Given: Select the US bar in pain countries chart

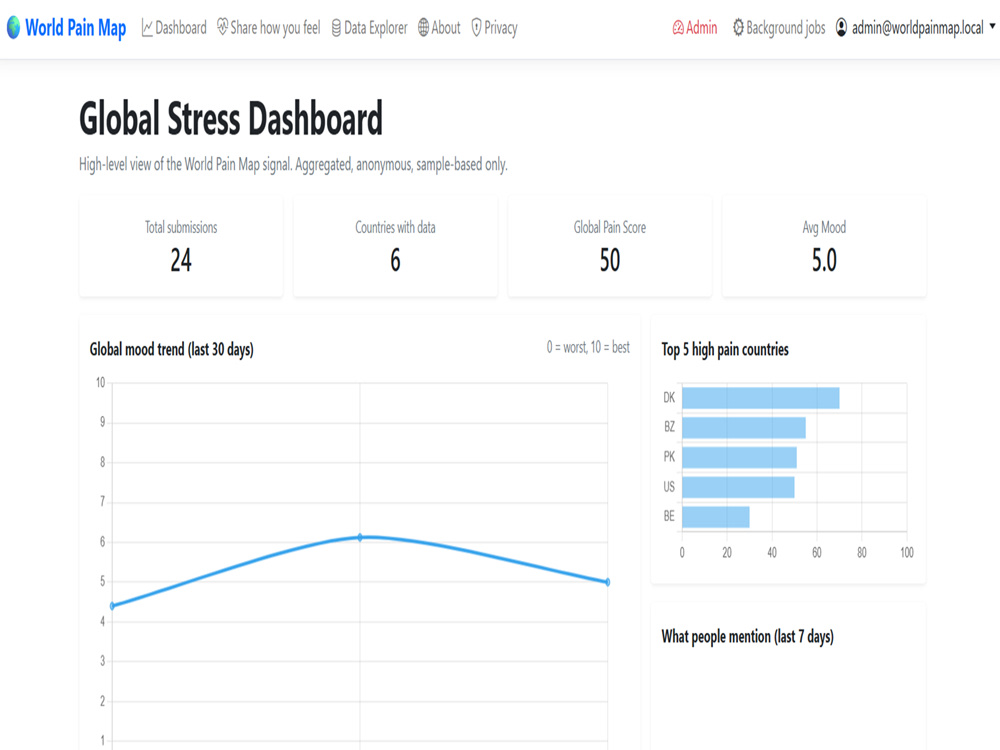Looking at the screenshot, I should [739, 487].
